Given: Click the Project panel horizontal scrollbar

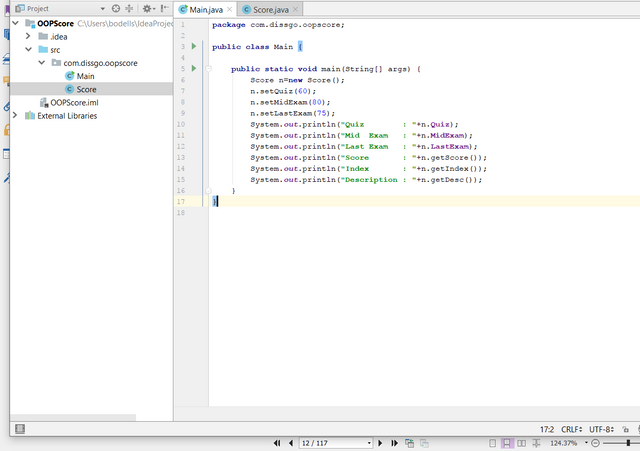Looking at the screenshot, I should (73, 418).
